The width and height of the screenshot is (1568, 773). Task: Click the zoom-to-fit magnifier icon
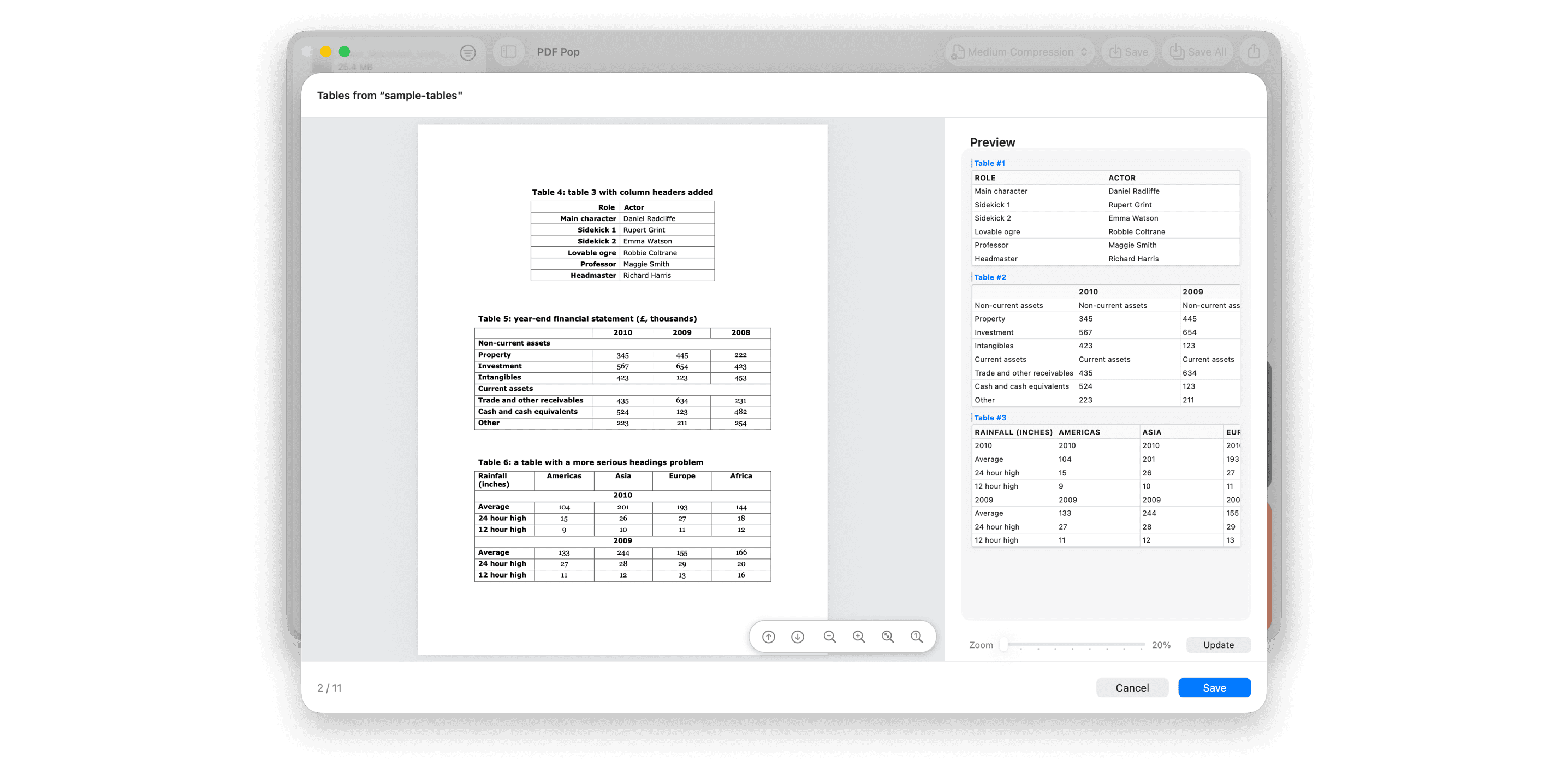click(x=888, y=637)
